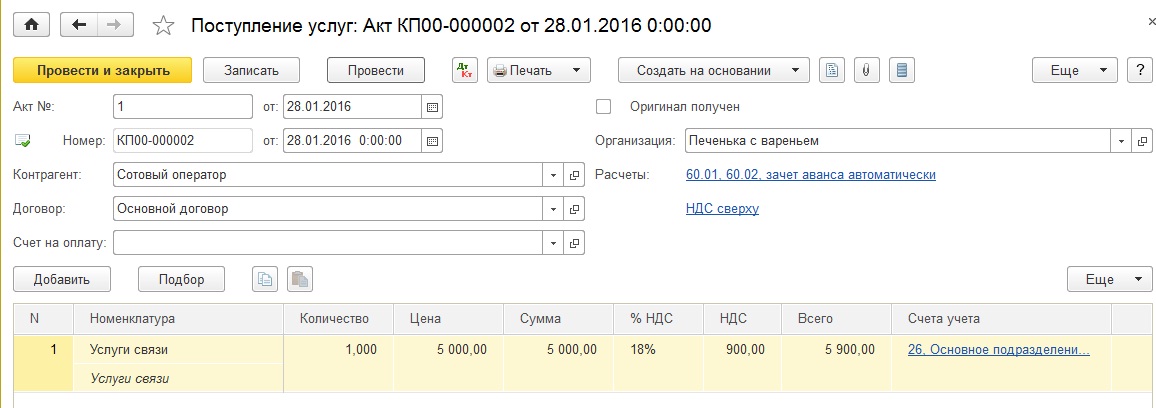Expand the Контрагент dropdown arrow

[555, 175]
